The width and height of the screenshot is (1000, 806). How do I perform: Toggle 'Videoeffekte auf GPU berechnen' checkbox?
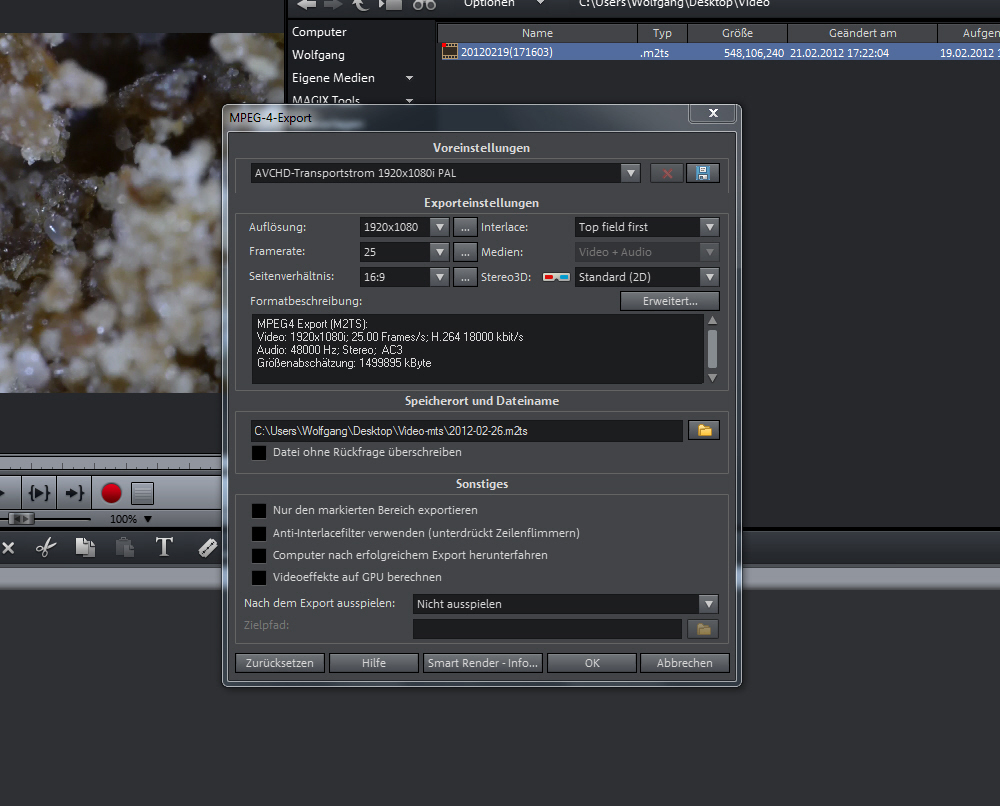(x=260, y=577)
